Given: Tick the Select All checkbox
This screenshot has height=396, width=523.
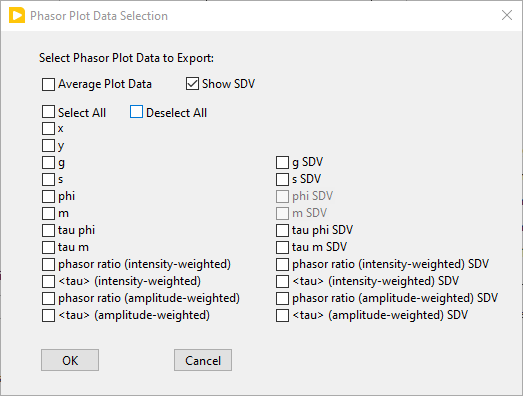Looking at the screenshot, I should pos(48,112).
